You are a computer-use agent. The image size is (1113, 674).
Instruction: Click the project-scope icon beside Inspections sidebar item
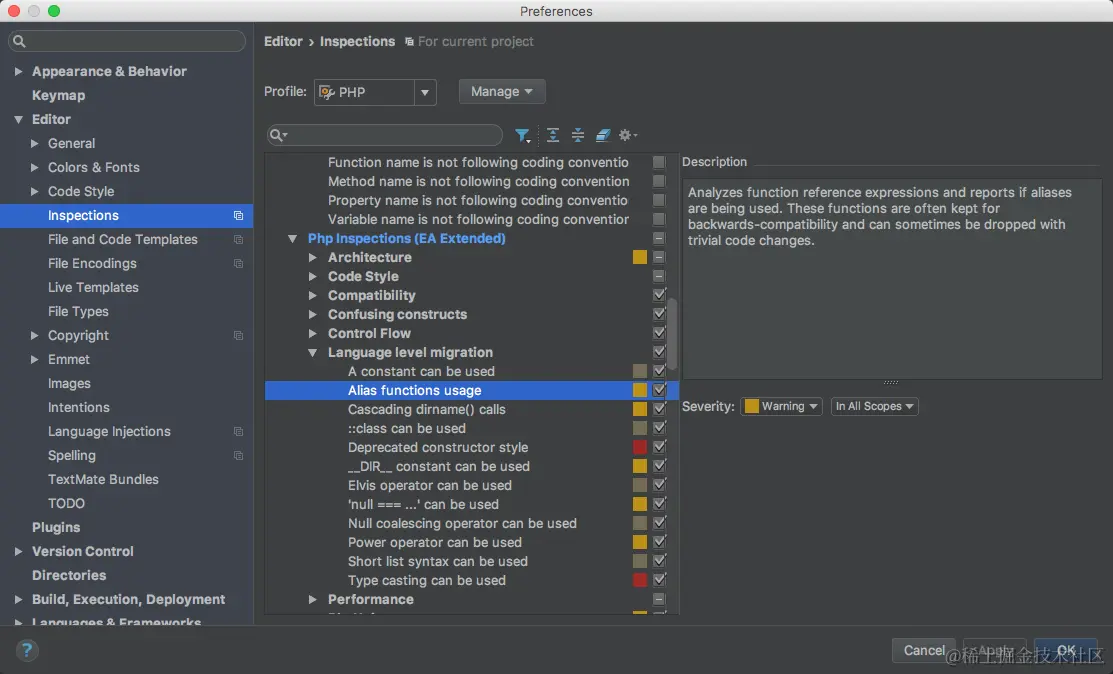pyautogui.click(x=238, y=216)
